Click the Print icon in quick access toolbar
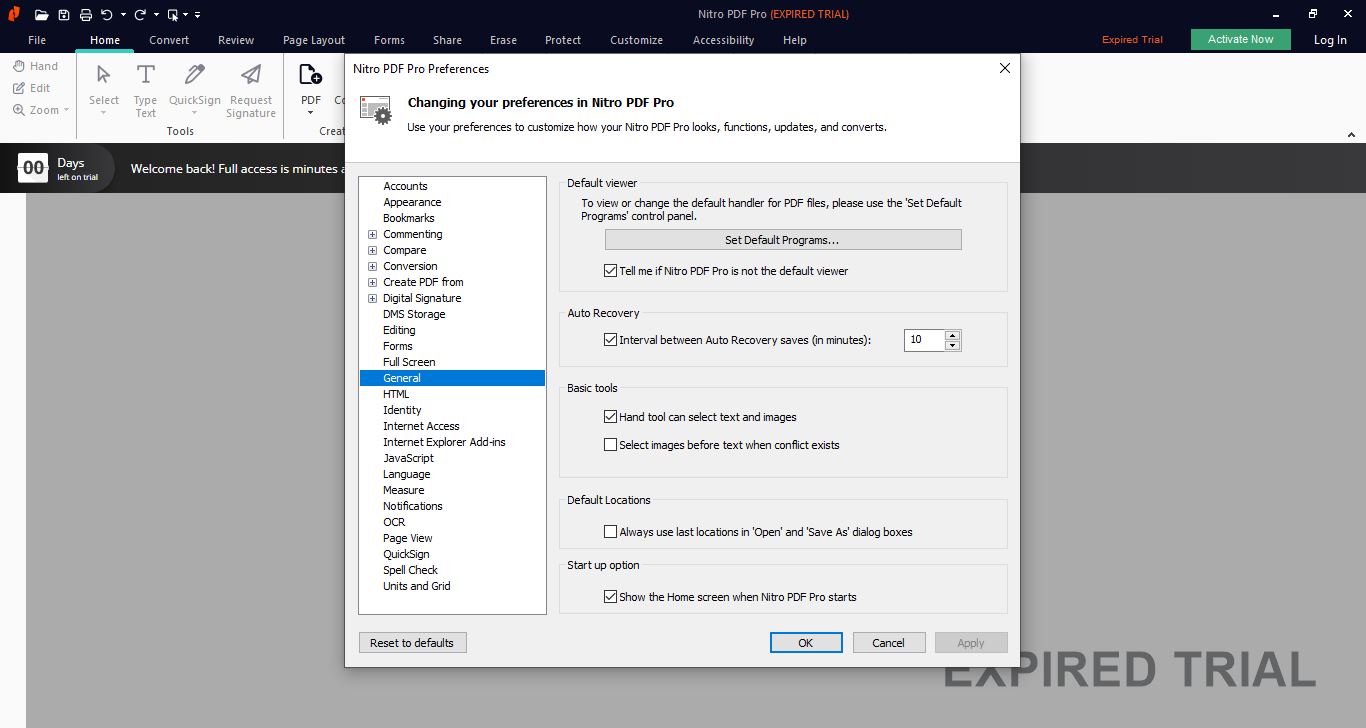1366x728 pixels. pos(86,14)
